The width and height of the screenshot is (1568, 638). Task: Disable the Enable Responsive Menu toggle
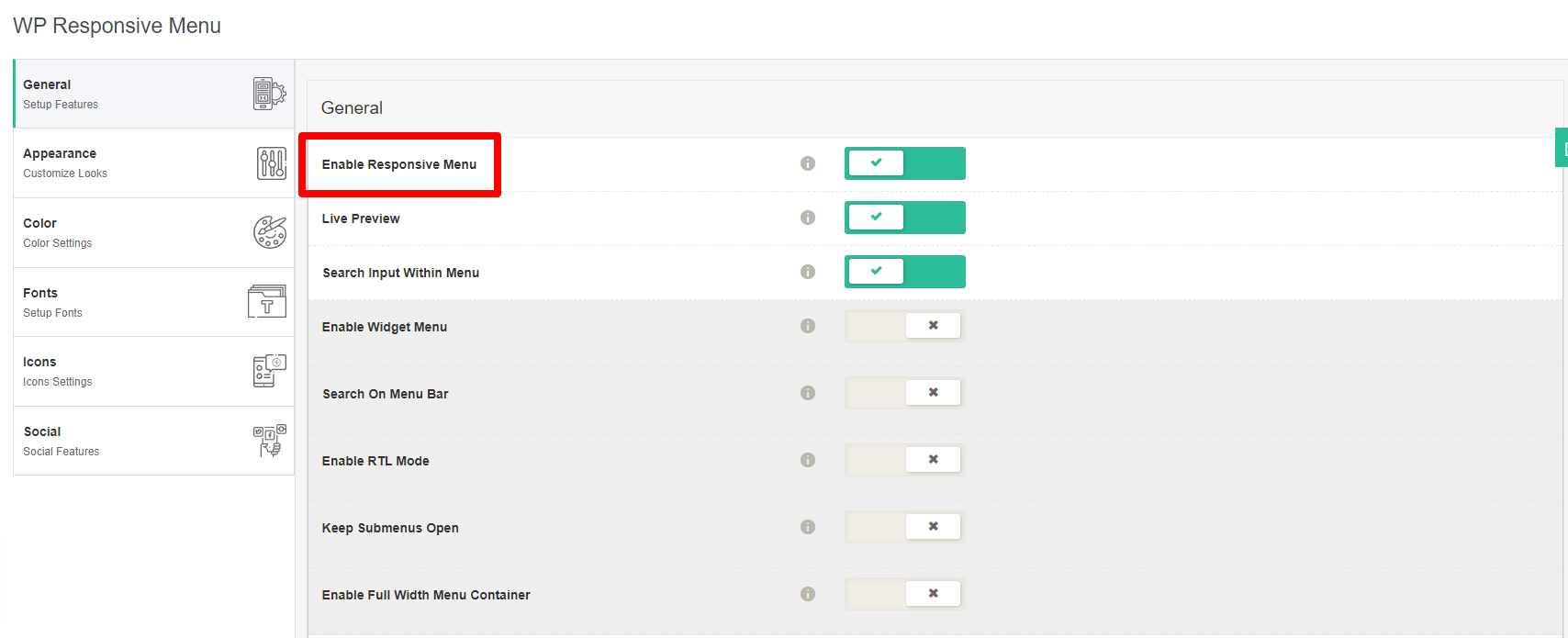[904, 163]
